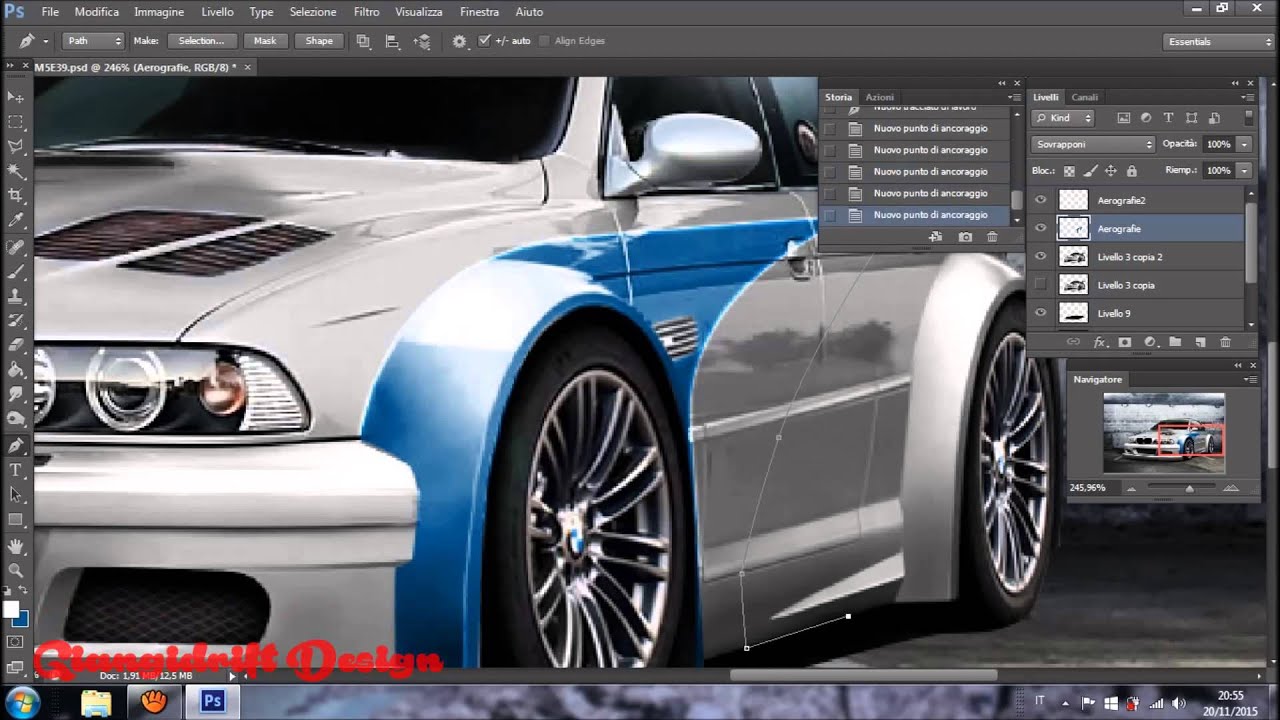
Task: Open pen options gear icon
Action: pos(459,41)
